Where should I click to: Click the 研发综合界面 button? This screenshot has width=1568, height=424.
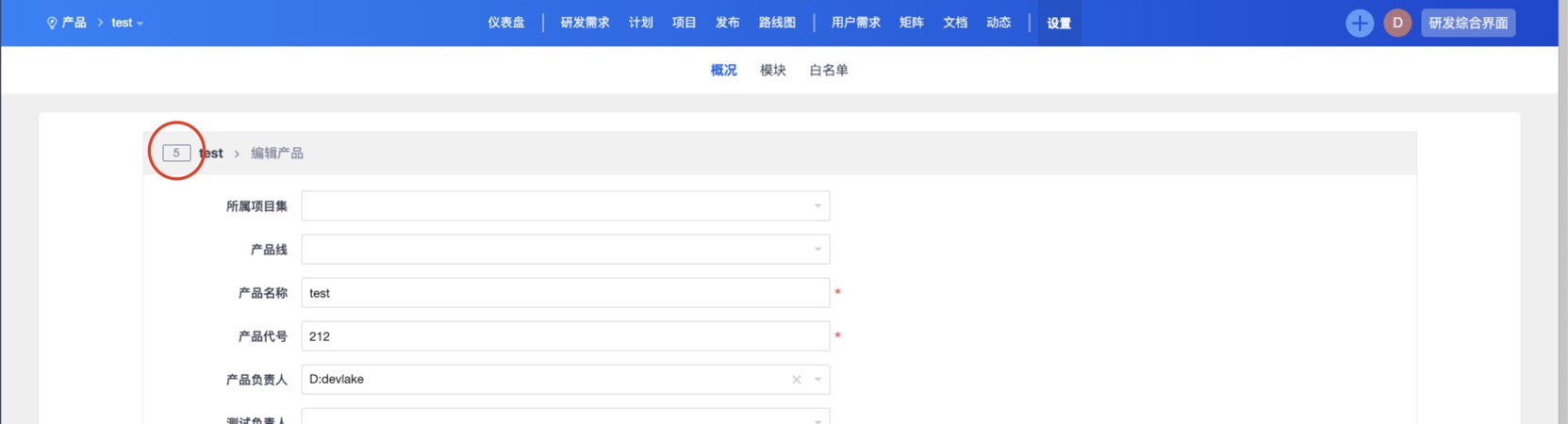coord(1468,24)
